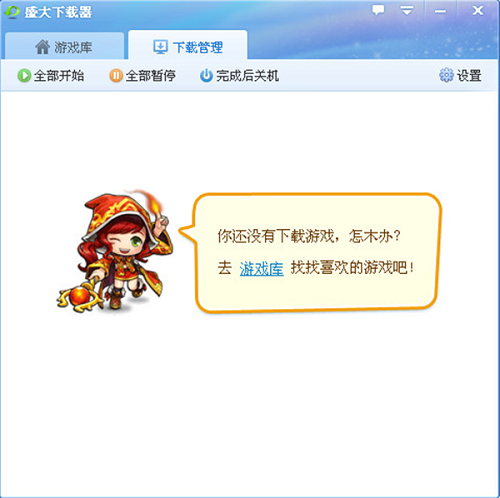
Task: Open settings via the gear icon
Action: (x=446, y=75)
